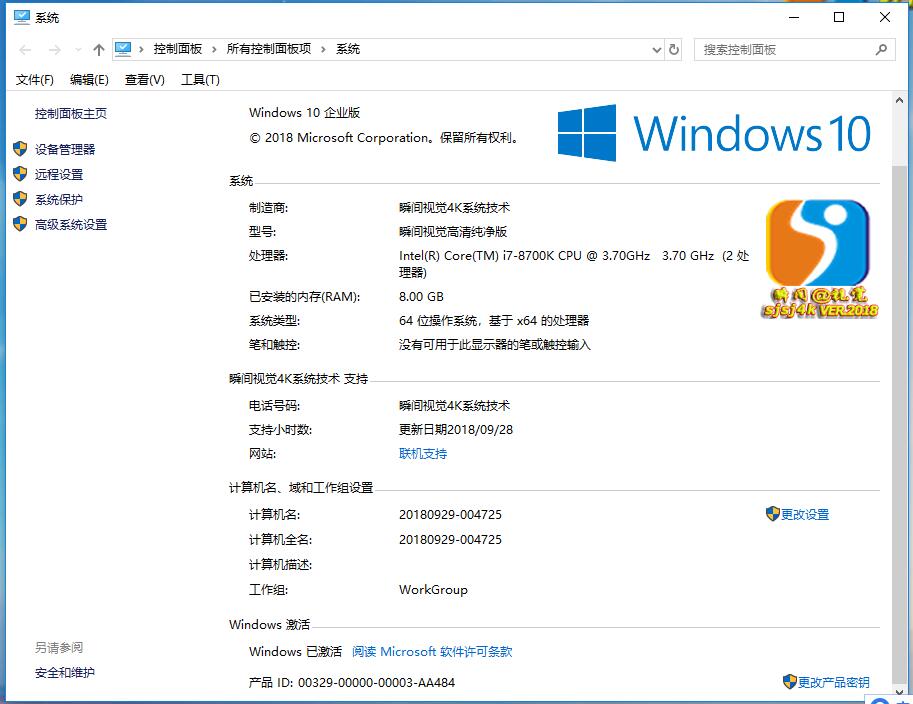
Task: Open the 工具(T) menu
Action: point(200,80)
